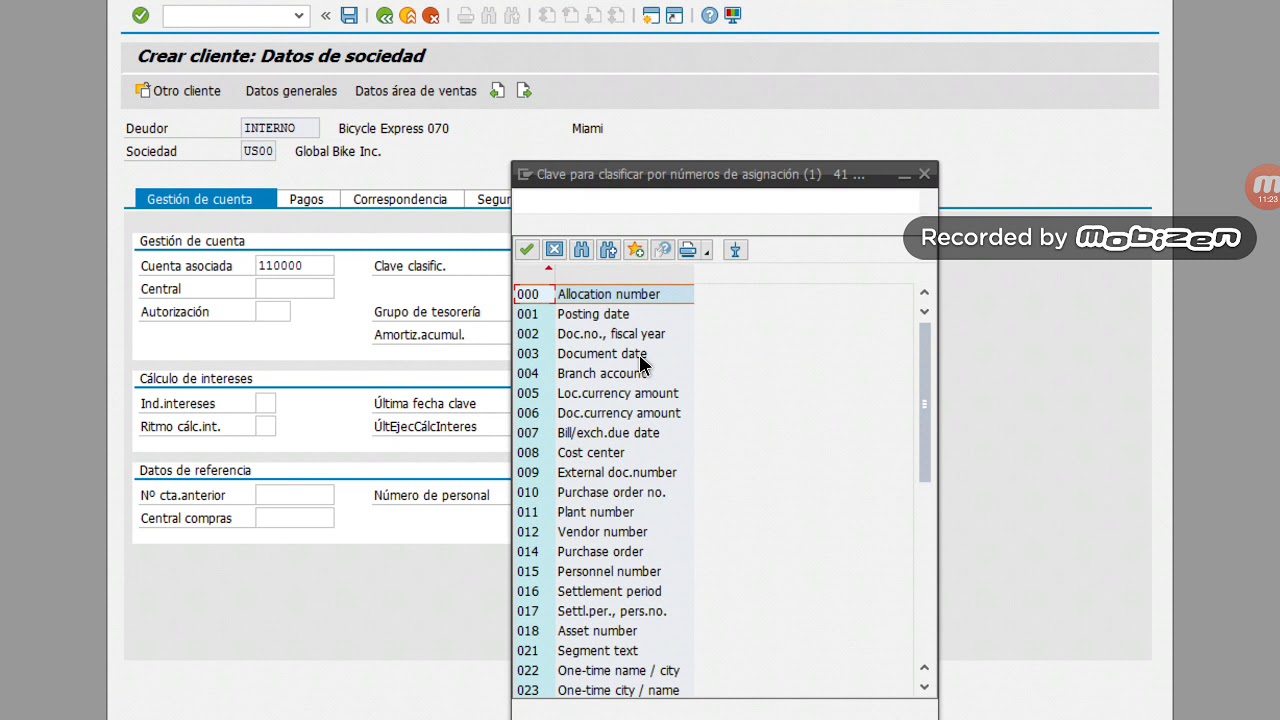Viewport: 1280px width, 720px height.
Task: Click the First Page icon
Action: click(547, 15)
